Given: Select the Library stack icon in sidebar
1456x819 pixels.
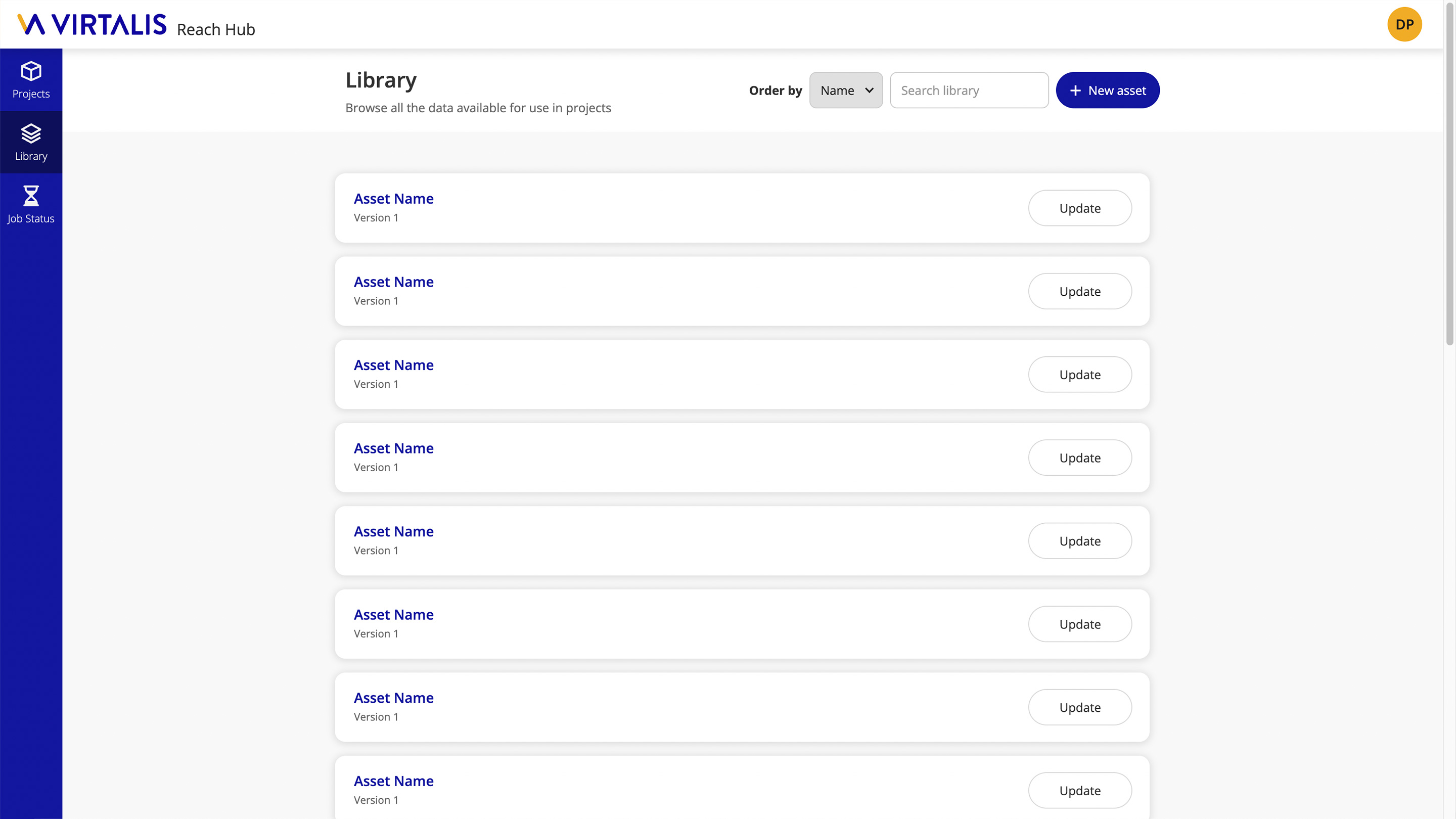Looking at the screenshot, I should pos(31,134).
